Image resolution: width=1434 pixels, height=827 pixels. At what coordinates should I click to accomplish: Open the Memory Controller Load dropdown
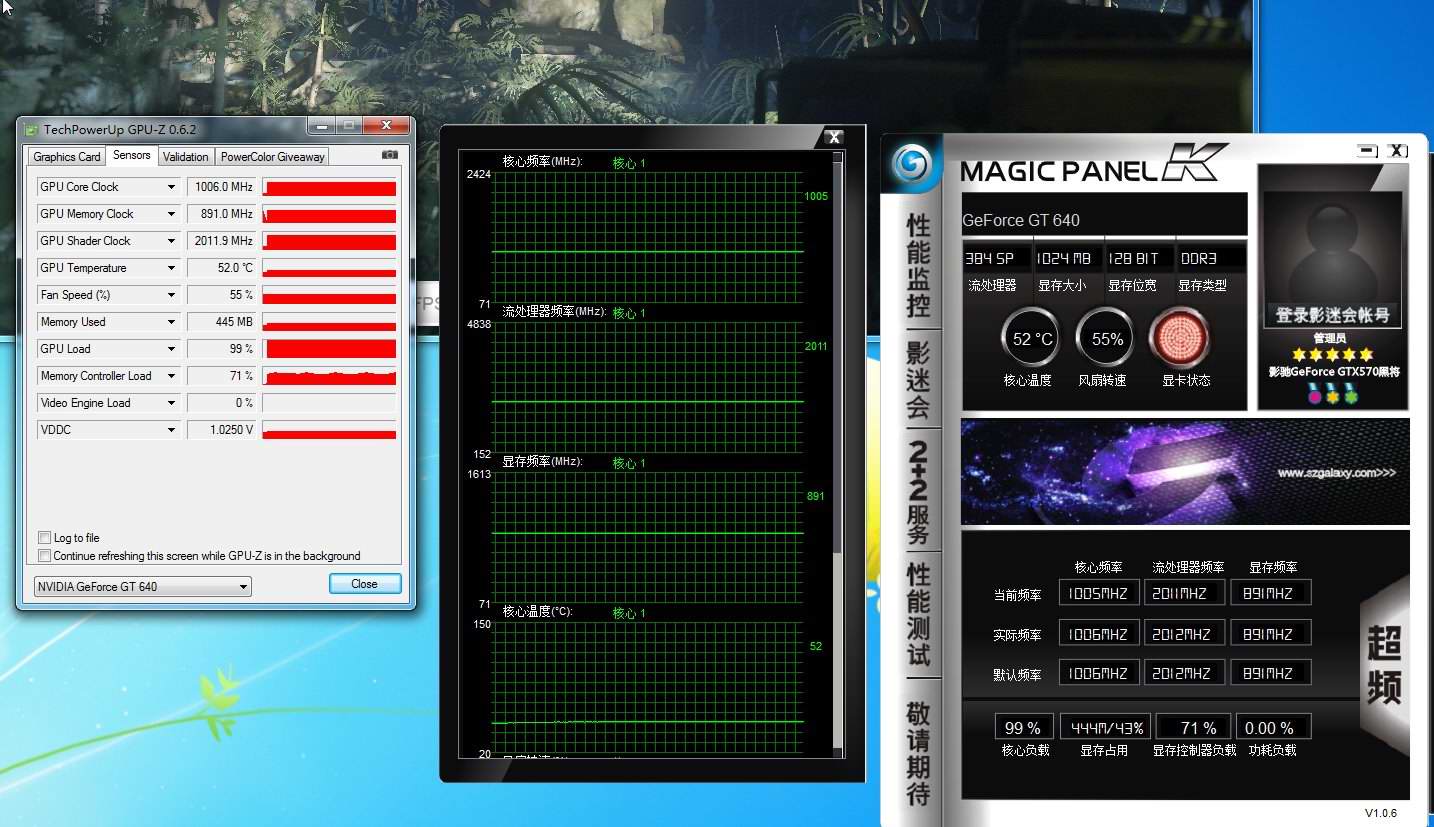[x=171, y=376]
